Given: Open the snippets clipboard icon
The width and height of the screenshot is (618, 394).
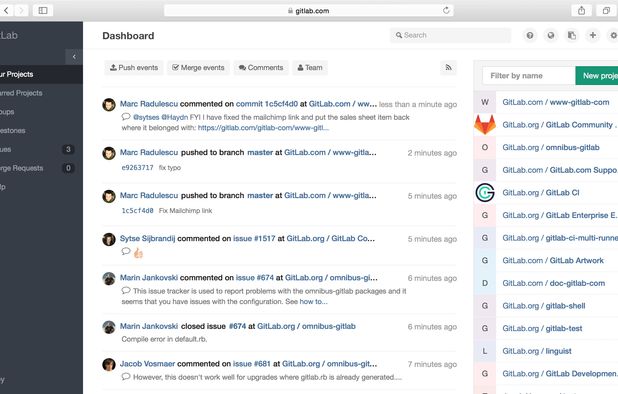Looking at the screenshot, I should pos(572,35).
